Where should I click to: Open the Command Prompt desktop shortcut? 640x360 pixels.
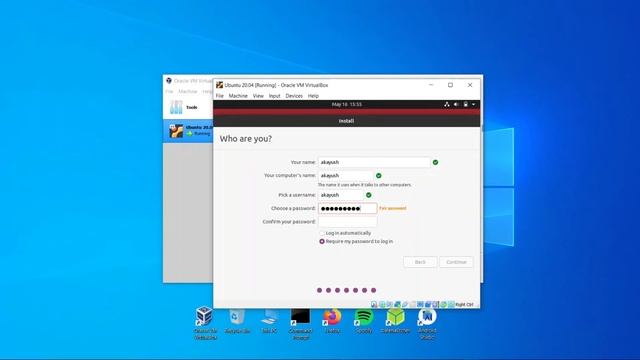point(300,324)
